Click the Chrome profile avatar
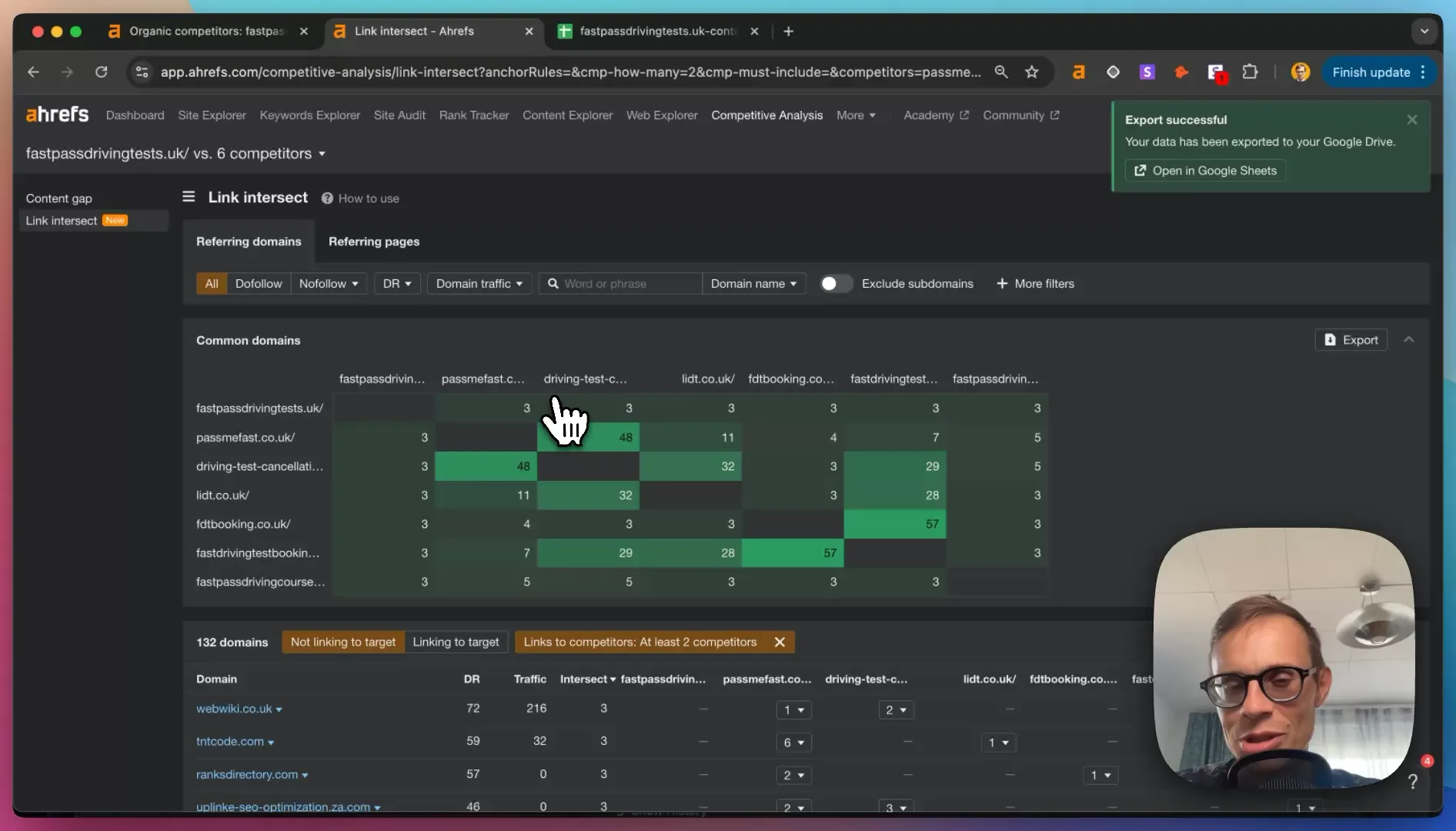 (1301, 72)
